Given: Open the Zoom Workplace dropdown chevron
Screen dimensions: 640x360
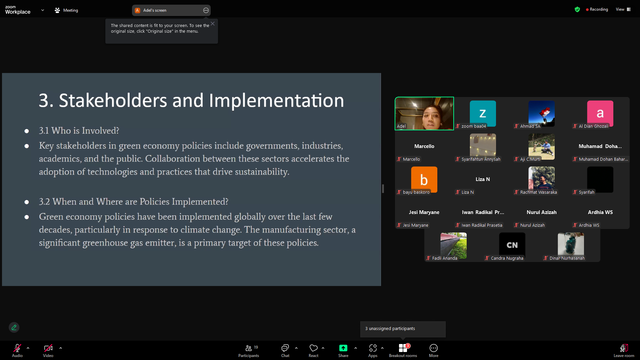Looking at the screenshot, I should coord(42,10).
